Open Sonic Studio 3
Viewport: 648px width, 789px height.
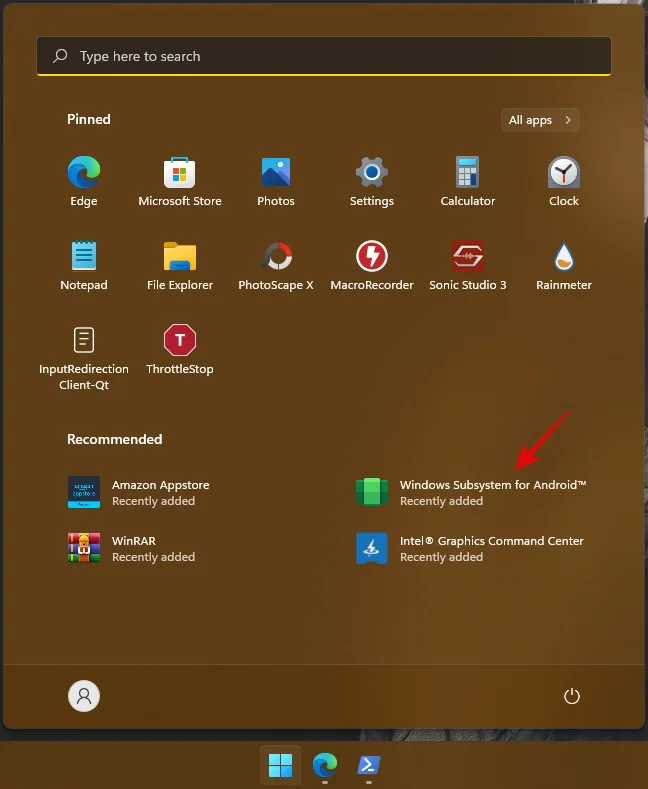pos(468,266)
